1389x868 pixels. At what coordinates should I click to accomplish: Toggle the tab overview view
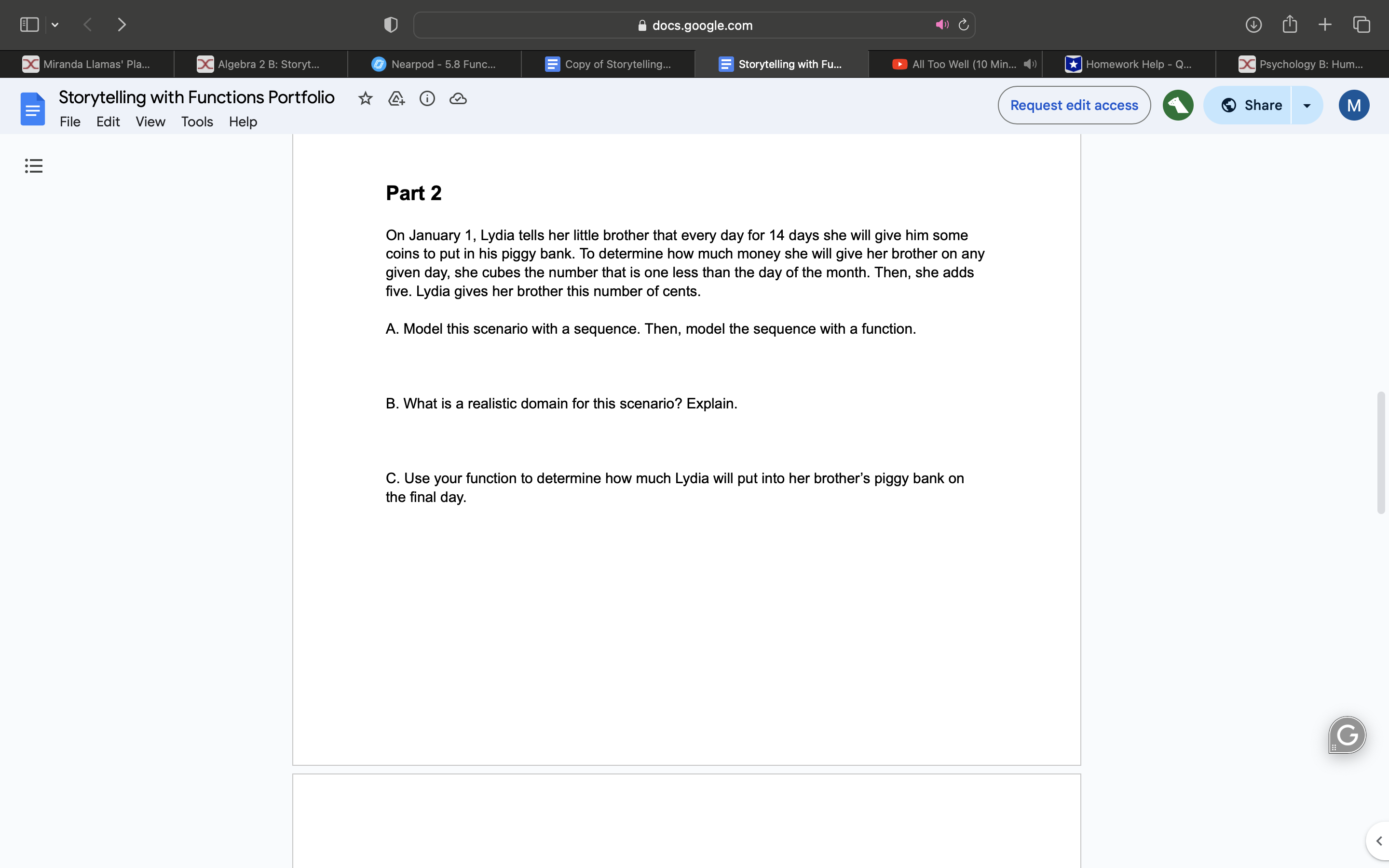1361,24
